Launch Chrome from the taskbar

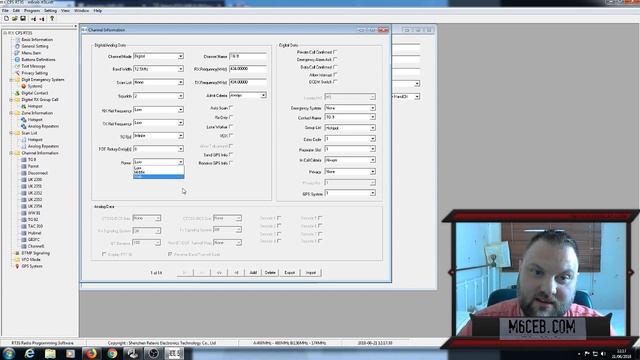pos(112,353)
